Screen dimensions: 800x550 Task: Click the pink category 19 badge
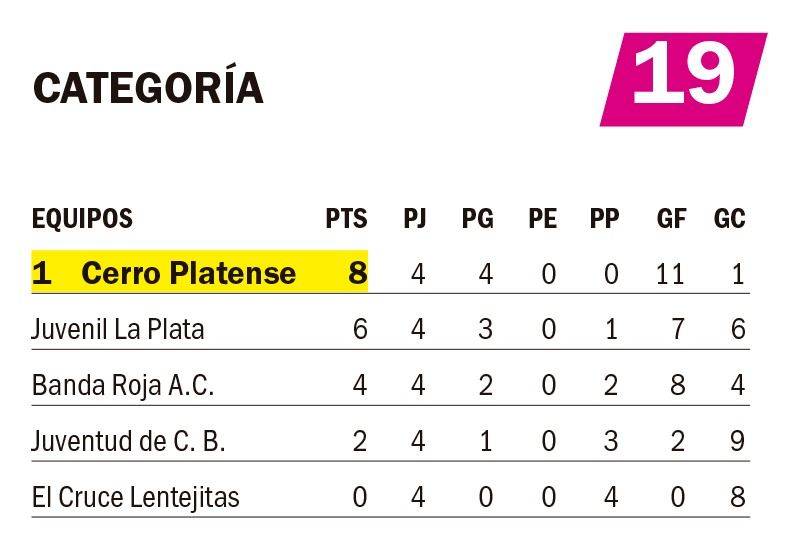(x=684, y=79)
